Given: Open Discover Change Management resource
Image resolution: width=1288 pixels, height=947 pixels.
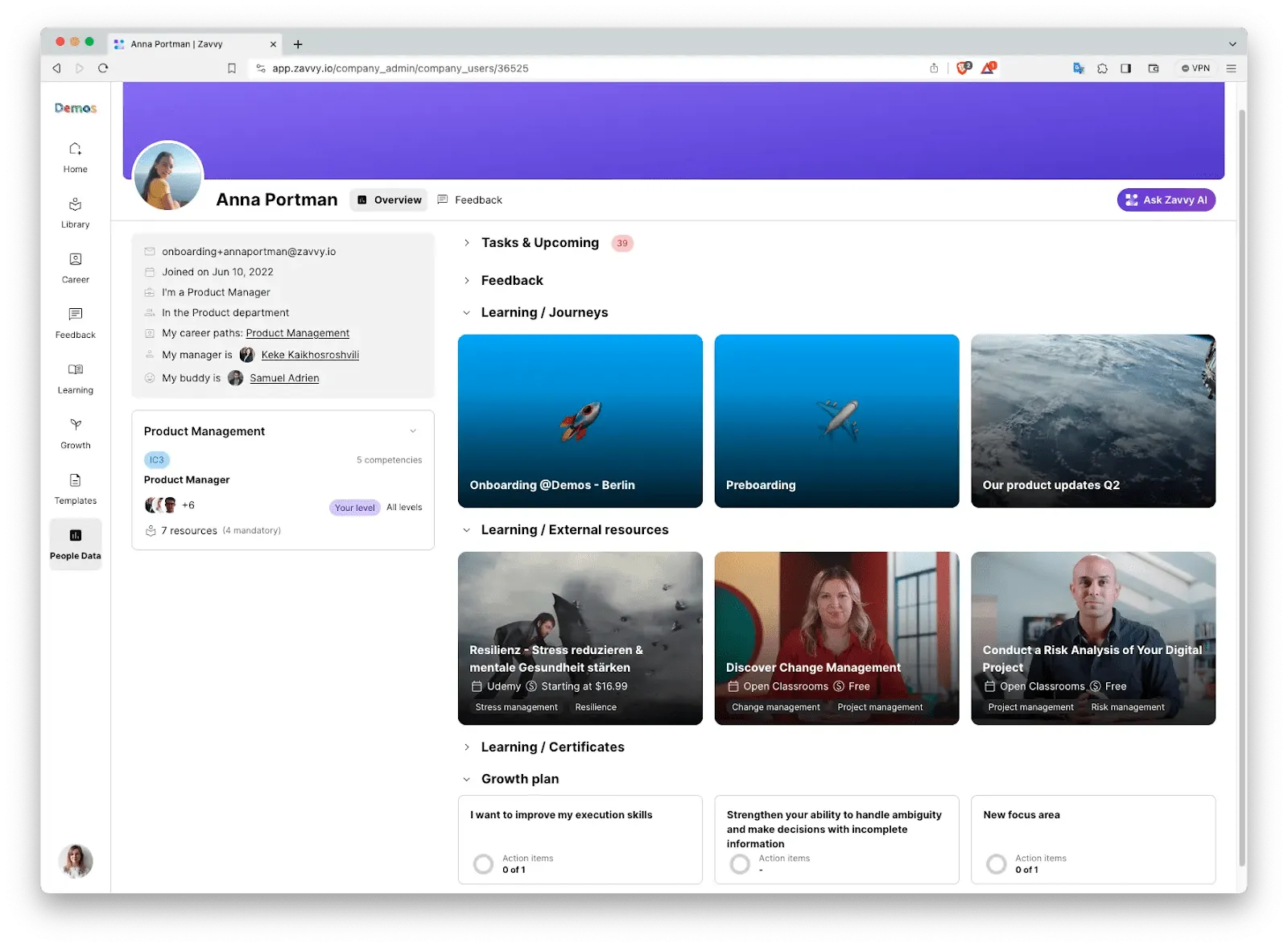Looking at the screenshot, I should [836, 638].
